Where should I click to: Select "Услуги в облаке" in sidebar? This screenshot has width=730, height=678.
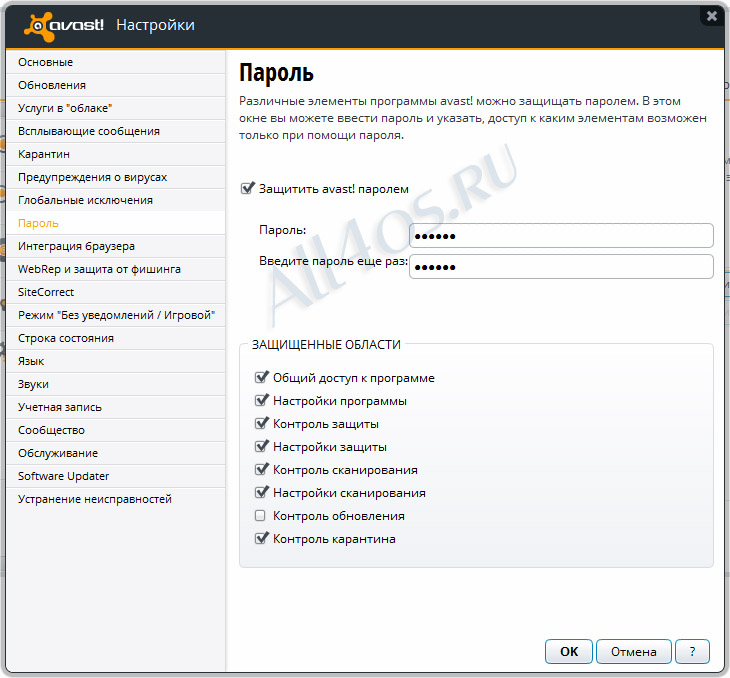point(116,108)
